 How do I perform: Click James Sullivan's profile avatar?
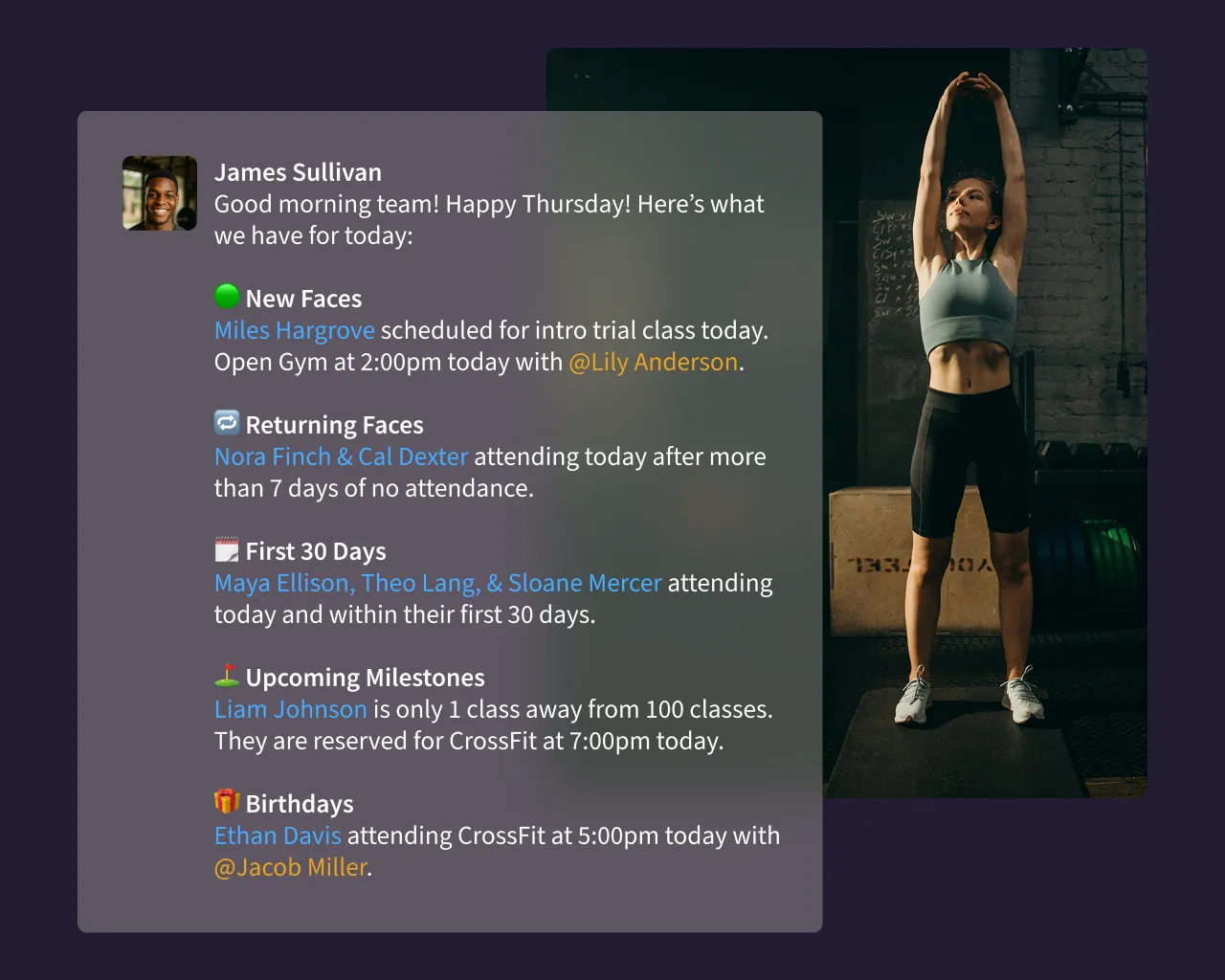coord(160,193)
